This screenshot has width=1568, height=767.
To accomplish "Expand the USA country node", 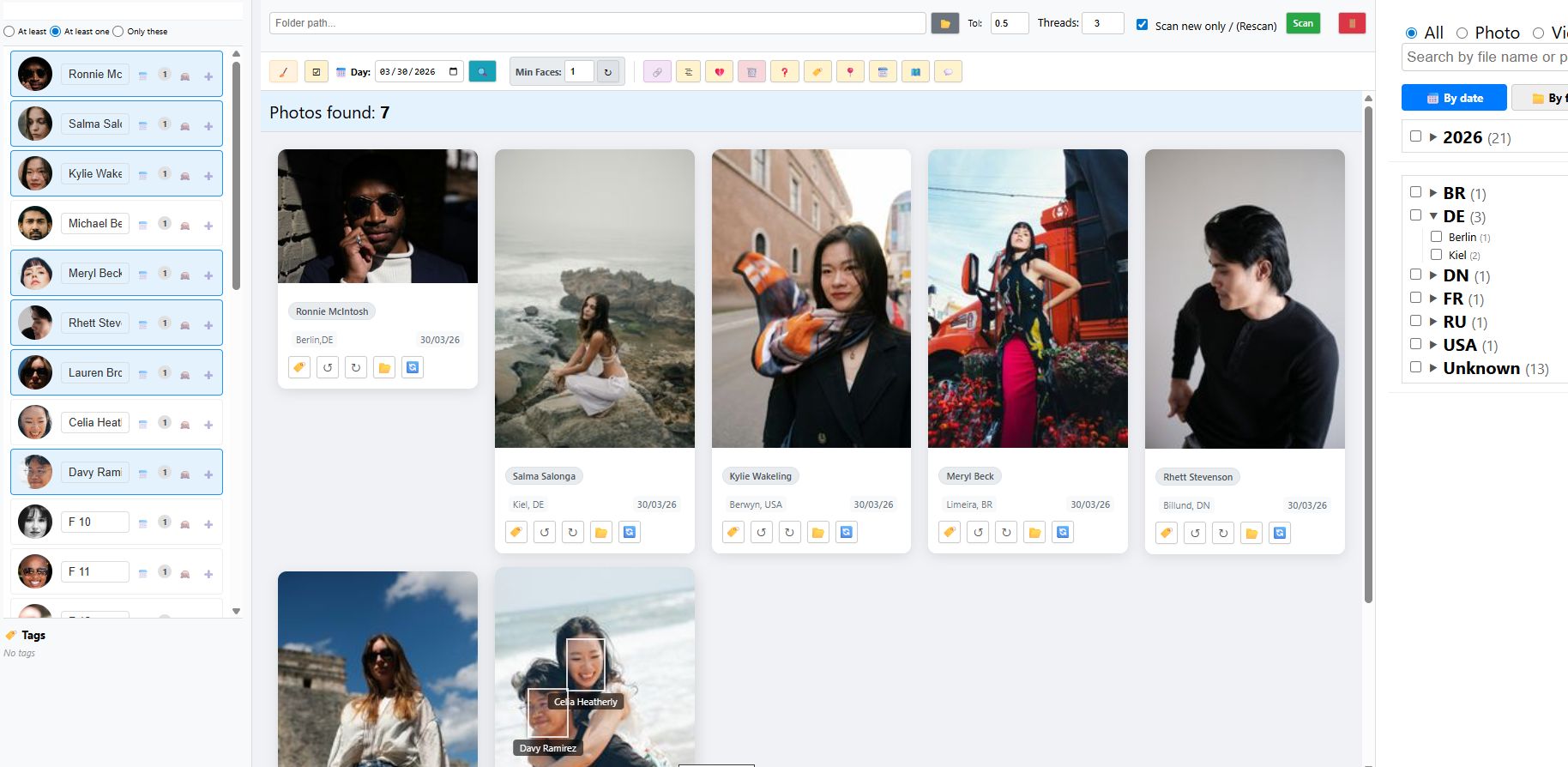I will 1433,344.
